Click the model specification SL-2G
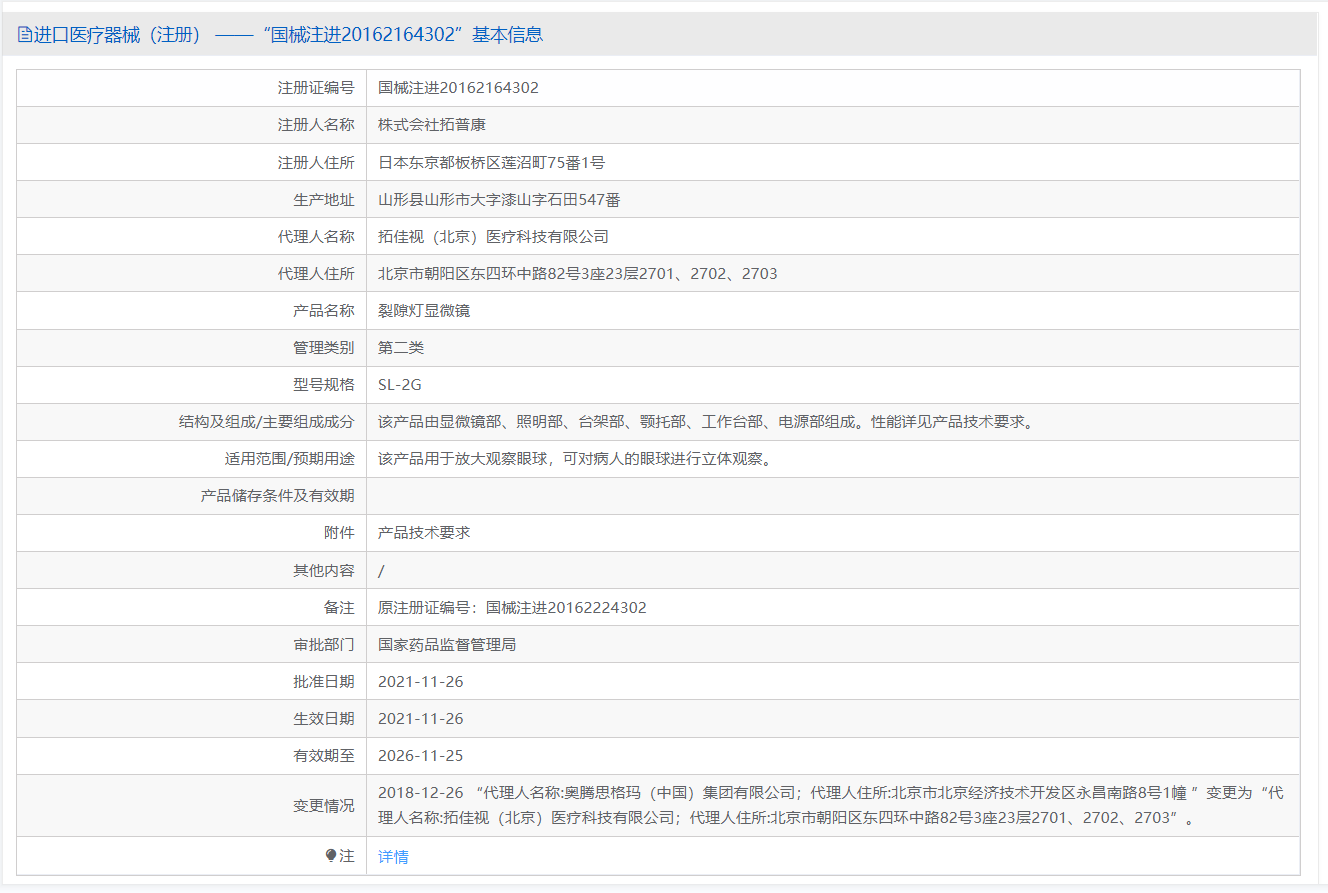The height and width of the screenshot is (893, 1328). (400, 385)
